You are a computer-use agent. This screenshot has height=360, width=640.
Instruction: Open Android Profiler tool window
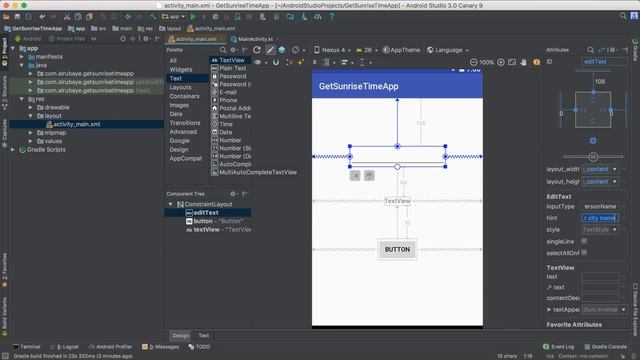click(x=110, y=347)
